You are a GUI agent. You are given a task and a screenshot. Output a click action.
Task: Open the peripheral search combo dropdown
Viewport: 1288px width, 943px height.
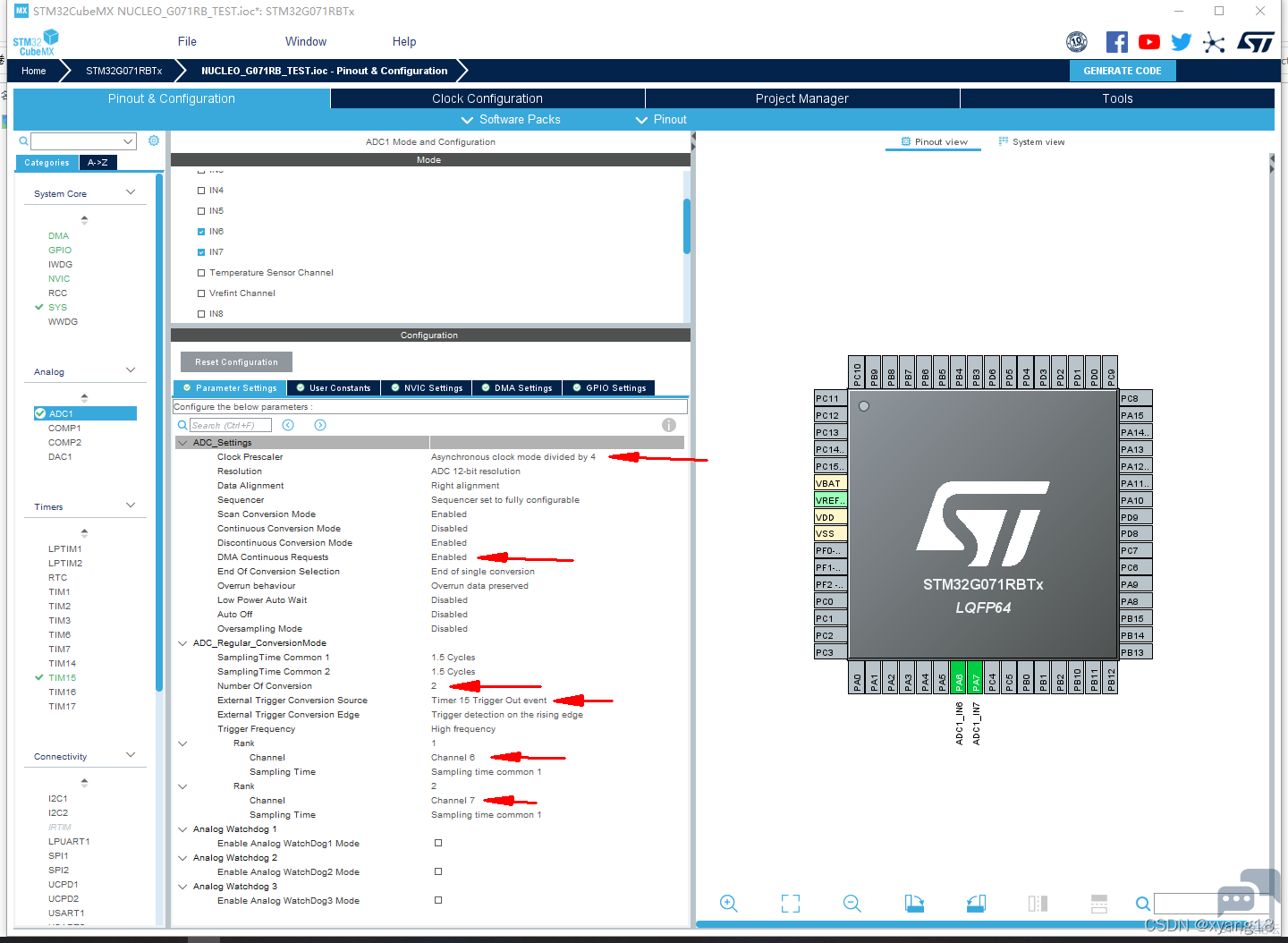(x=128, y=141)
